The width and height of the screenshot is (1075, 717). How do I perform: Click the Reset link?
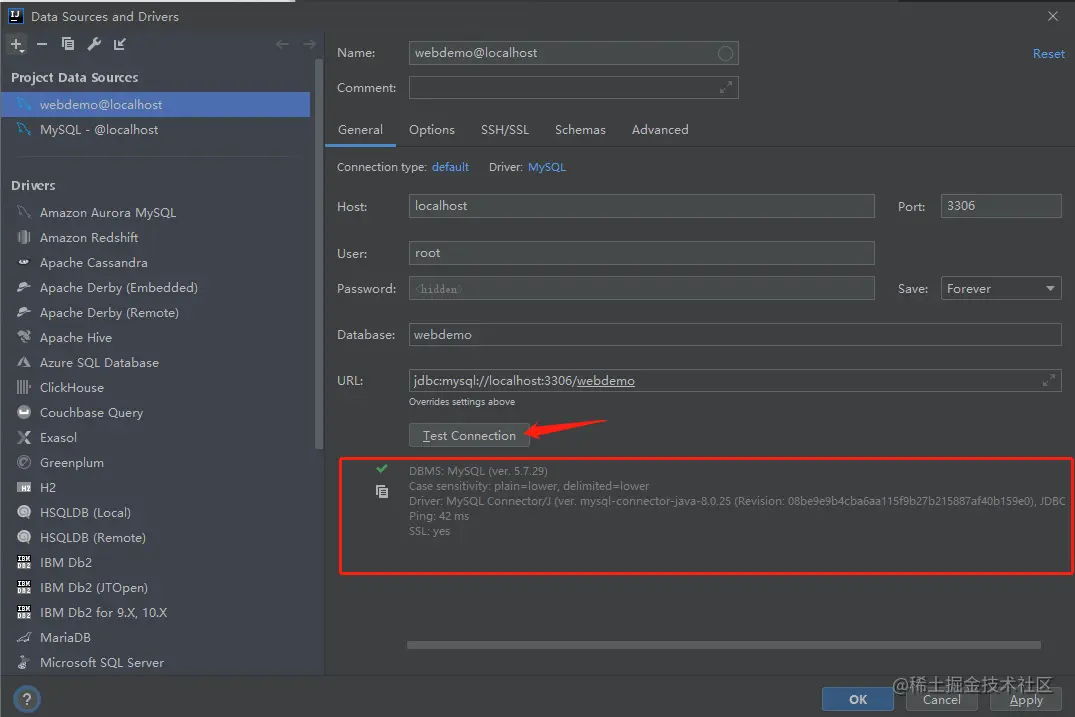1048,53
